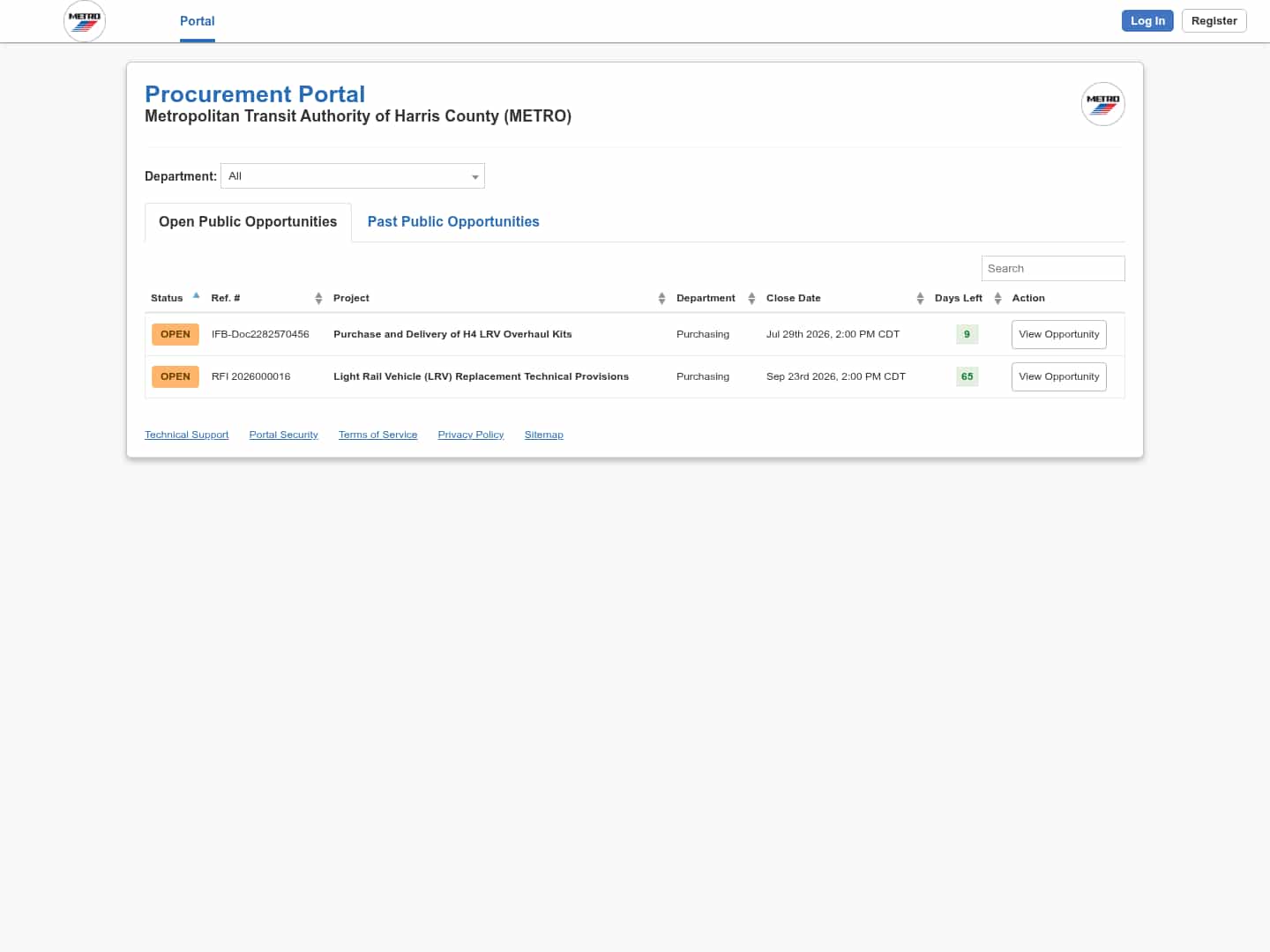Click the METRO logo in the top navigation bar
This screenshot has width=1270, height=952.
[x=85, y=21]
